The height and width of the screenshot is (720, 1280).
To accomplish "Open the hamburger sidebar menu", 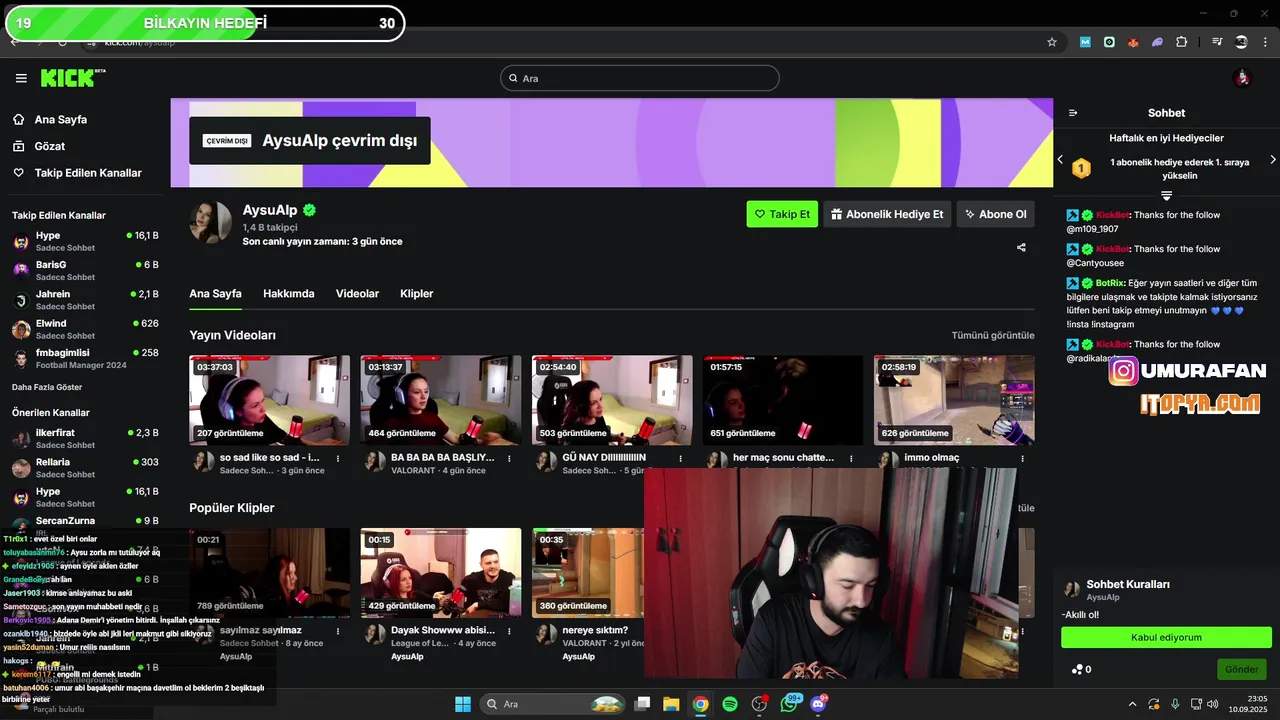I will tap(21, 78).
